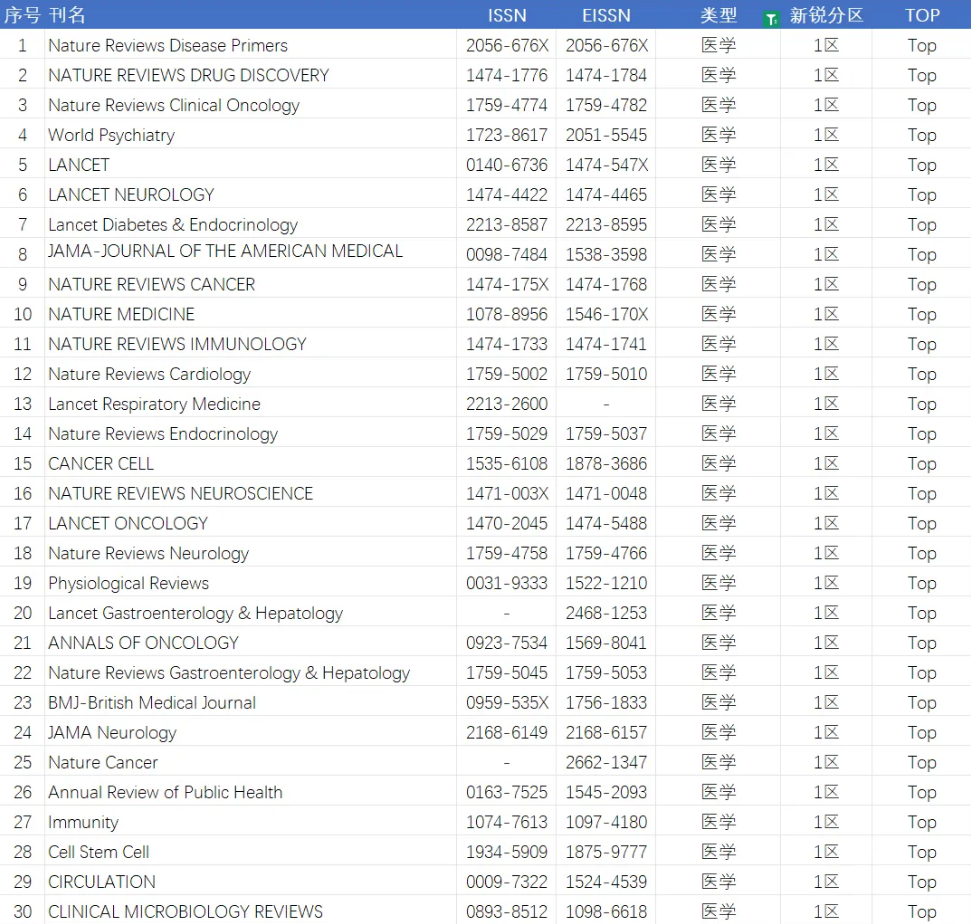Screen dimensions: 971x924
Task: Click the BMJ-British Medical Journal cell
Action: (x=152, y=703)
